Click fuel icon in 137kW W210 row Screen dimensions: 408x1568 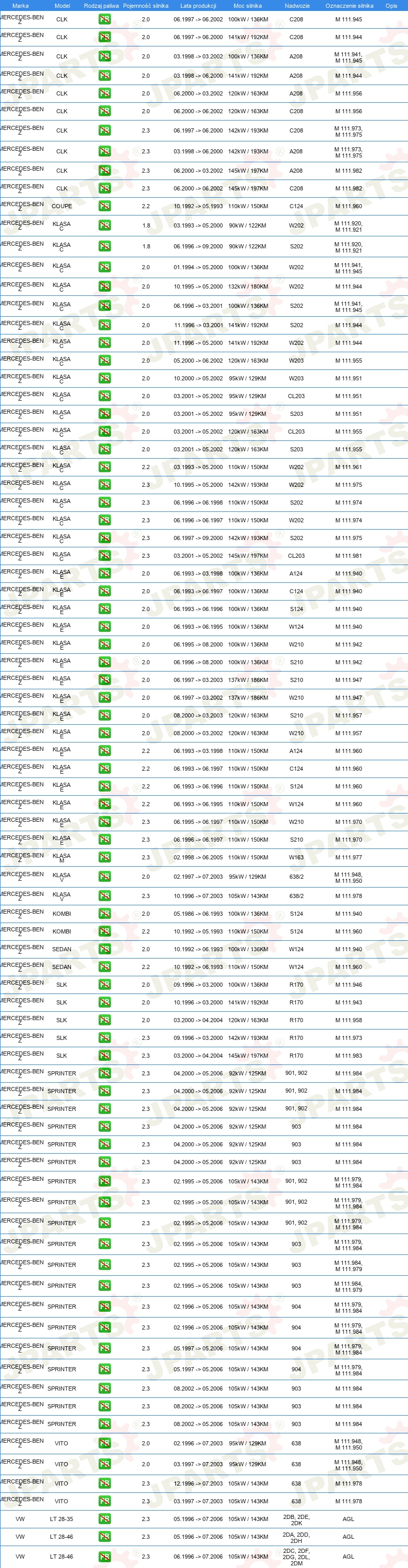105,698
